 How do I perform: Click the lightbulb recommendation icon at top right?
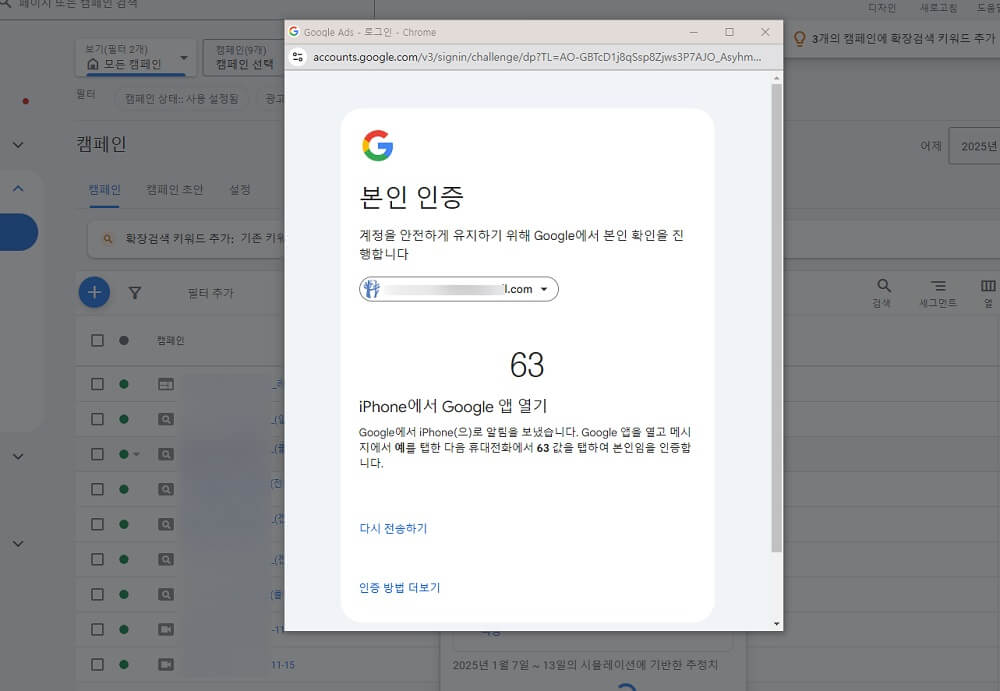pyautogui.click(x=797, y=37)
